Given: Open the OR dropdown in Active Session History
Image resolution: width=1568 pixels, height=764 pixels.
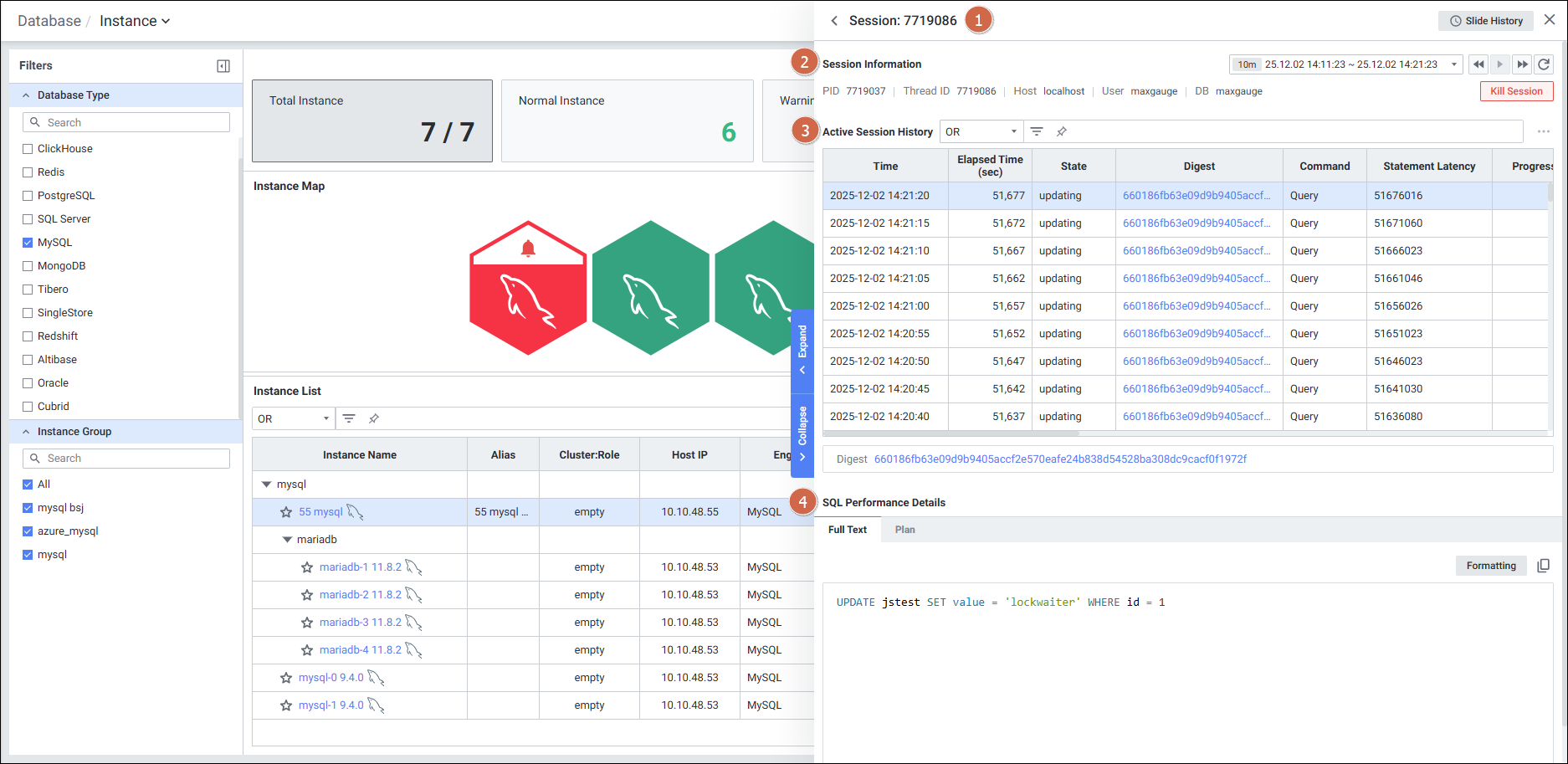Looking at the screenshot, I should point(981,131).
